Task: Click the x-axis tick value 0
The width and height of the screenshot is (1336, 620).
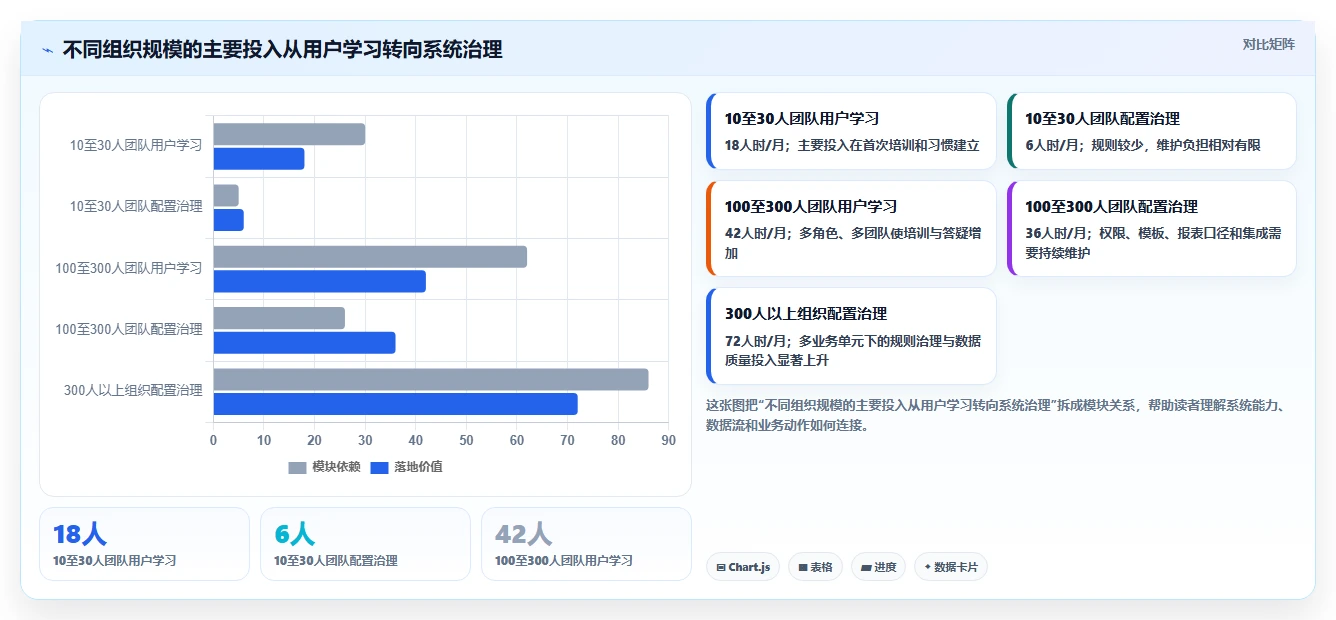Action: pos(213,441)
